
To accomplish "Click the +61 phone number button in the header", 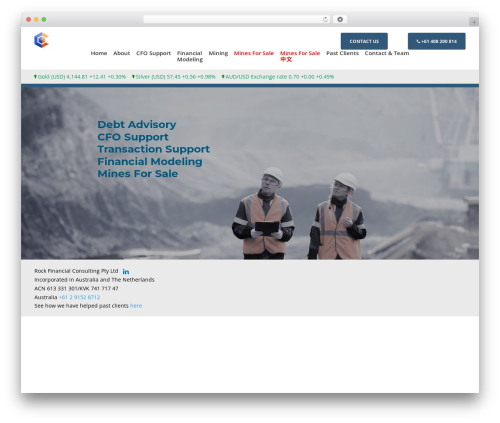I will 437,41.
